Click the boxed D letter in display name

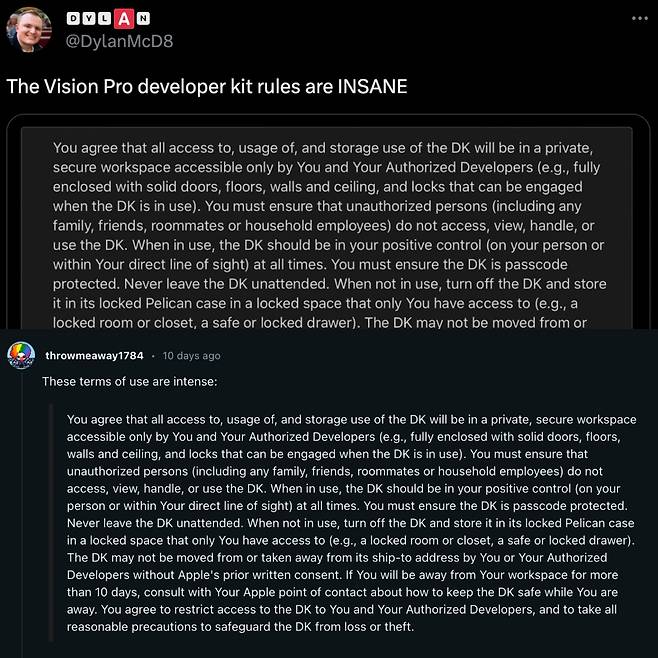pyautogui.click(x=74, y=19)
